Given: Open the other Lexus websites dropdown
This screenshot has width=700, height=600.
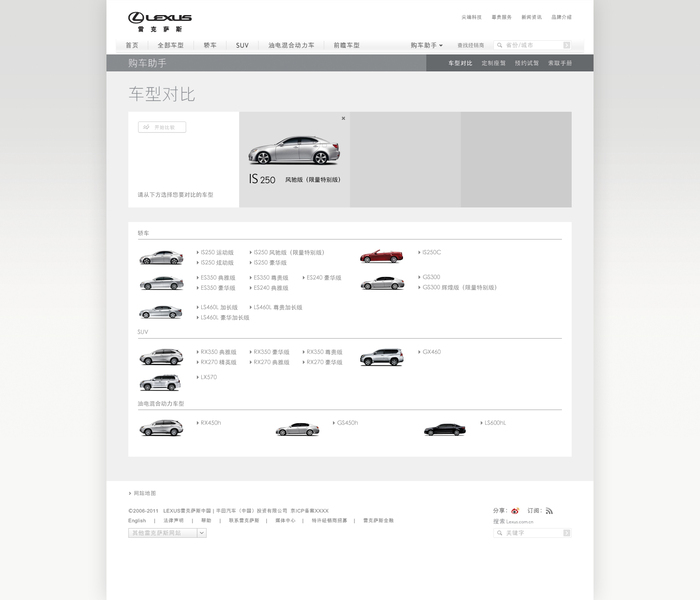Looking at the screenshot, I should click(x=167, y=533).
